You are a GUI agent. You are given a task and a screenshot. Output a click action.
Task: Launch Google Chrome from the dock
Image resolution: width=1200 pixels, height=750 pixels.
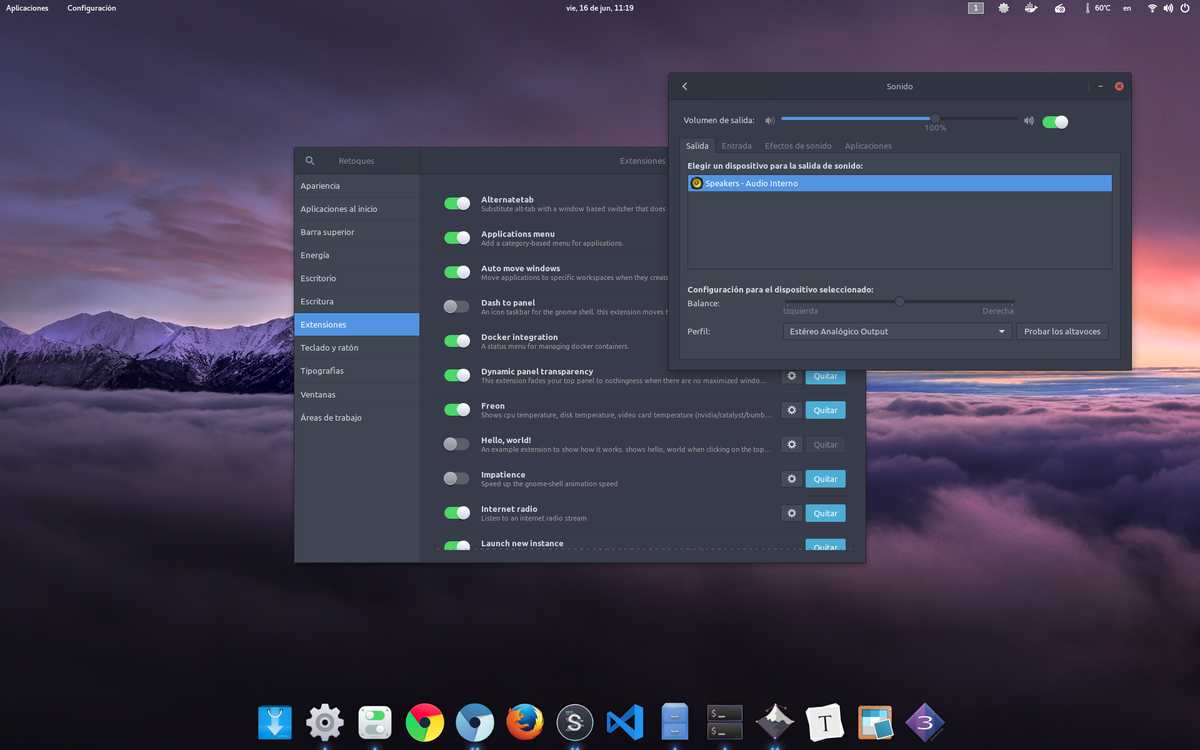[424, 722]
